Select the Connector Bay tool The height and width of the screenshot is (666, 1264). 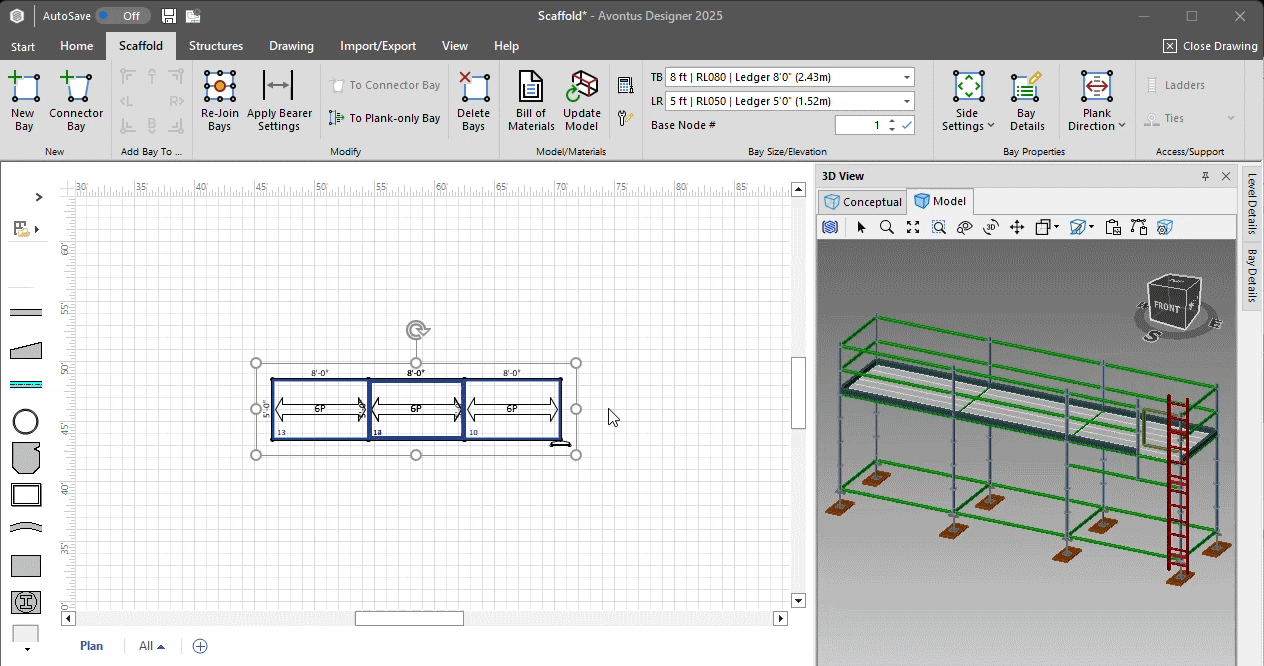(x=76, y=88)
